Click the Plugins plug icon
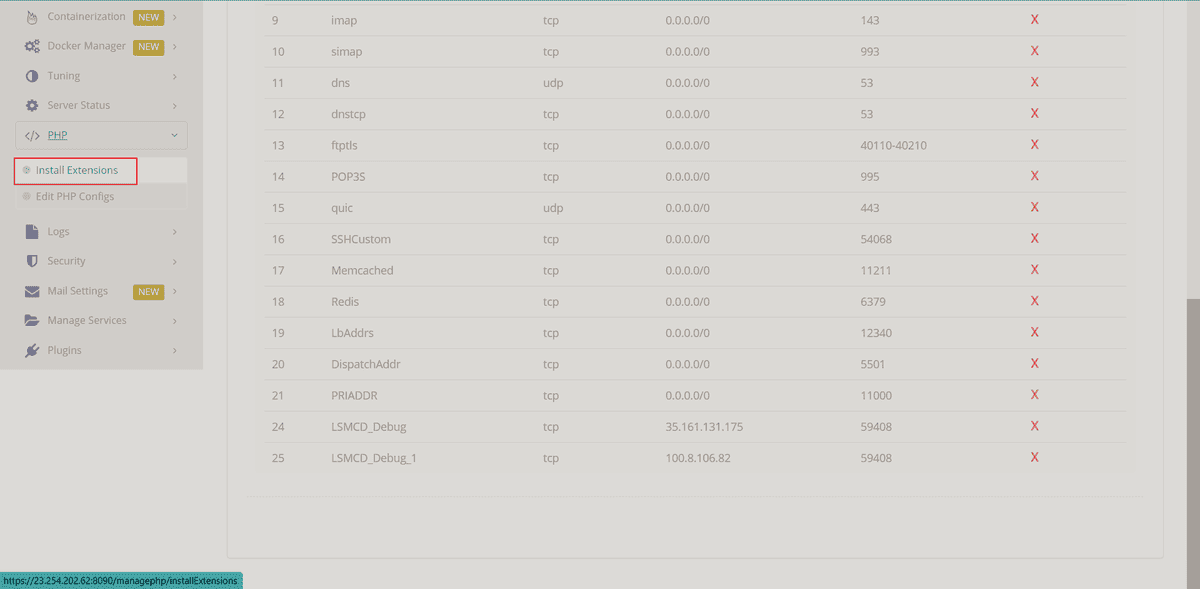The image size is (1200, 589). click(x=32, y=351)
